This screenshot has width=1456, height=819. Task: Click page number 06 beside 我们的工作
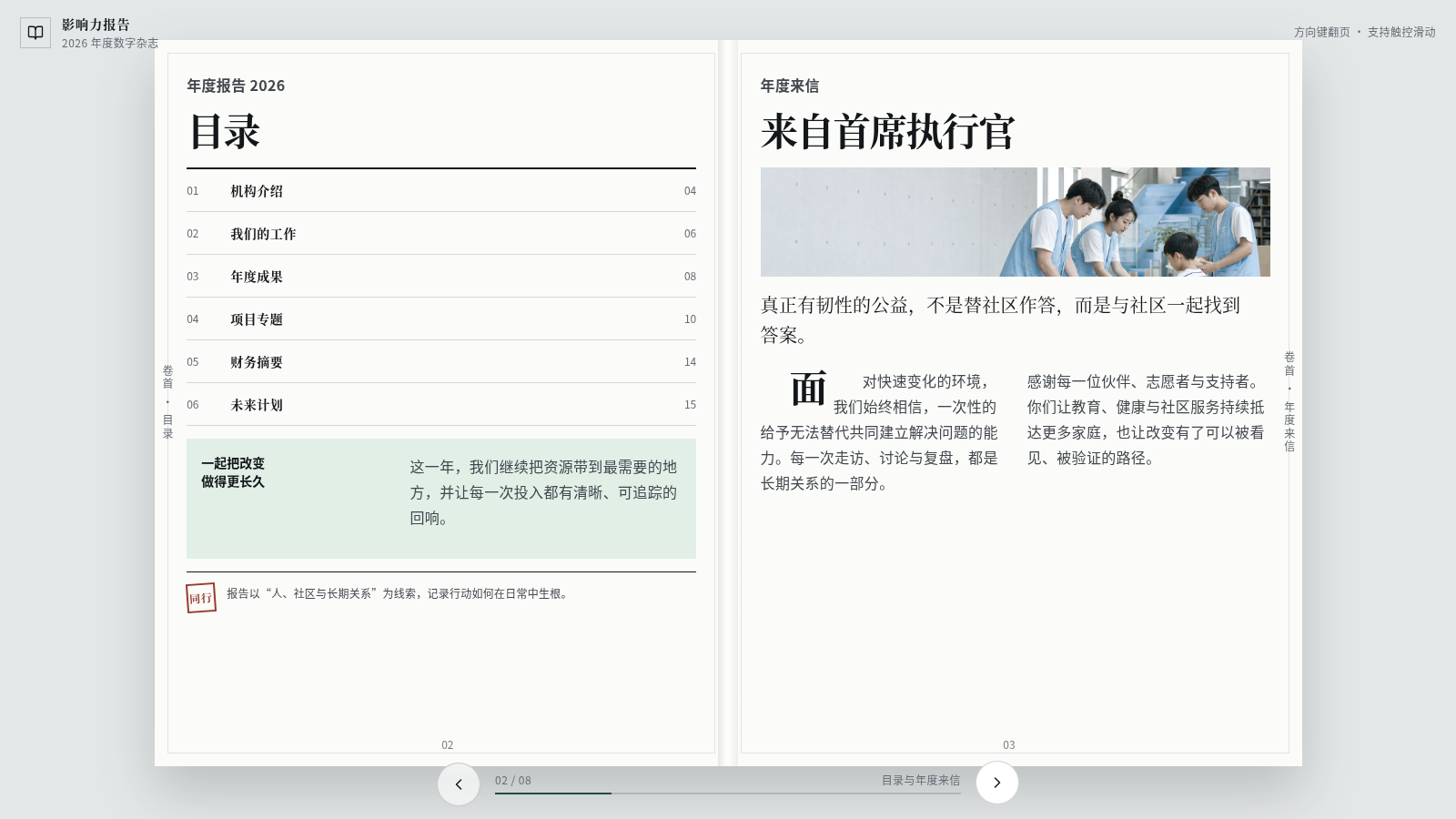click(690, 234)
